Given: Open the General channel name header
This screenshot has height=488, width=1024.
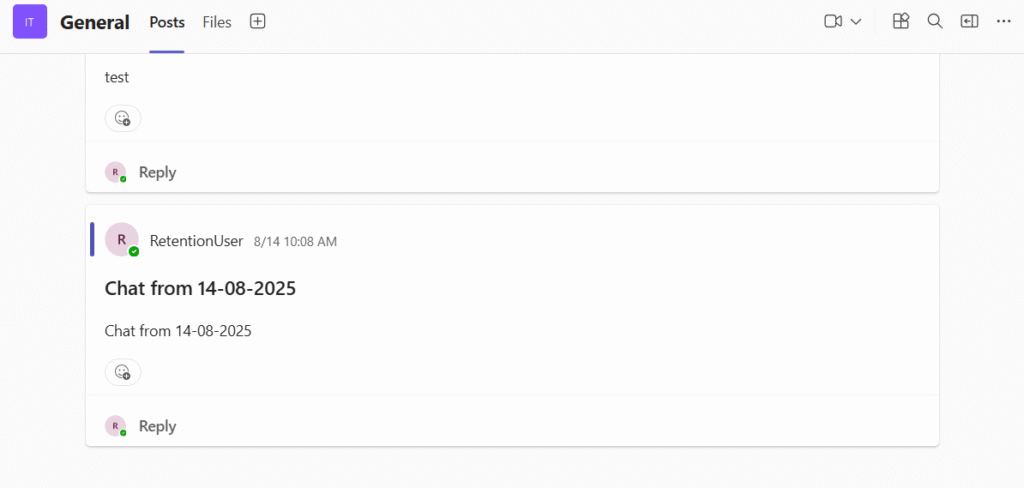Looking at the screenshot, I should [x=95, y=22].
